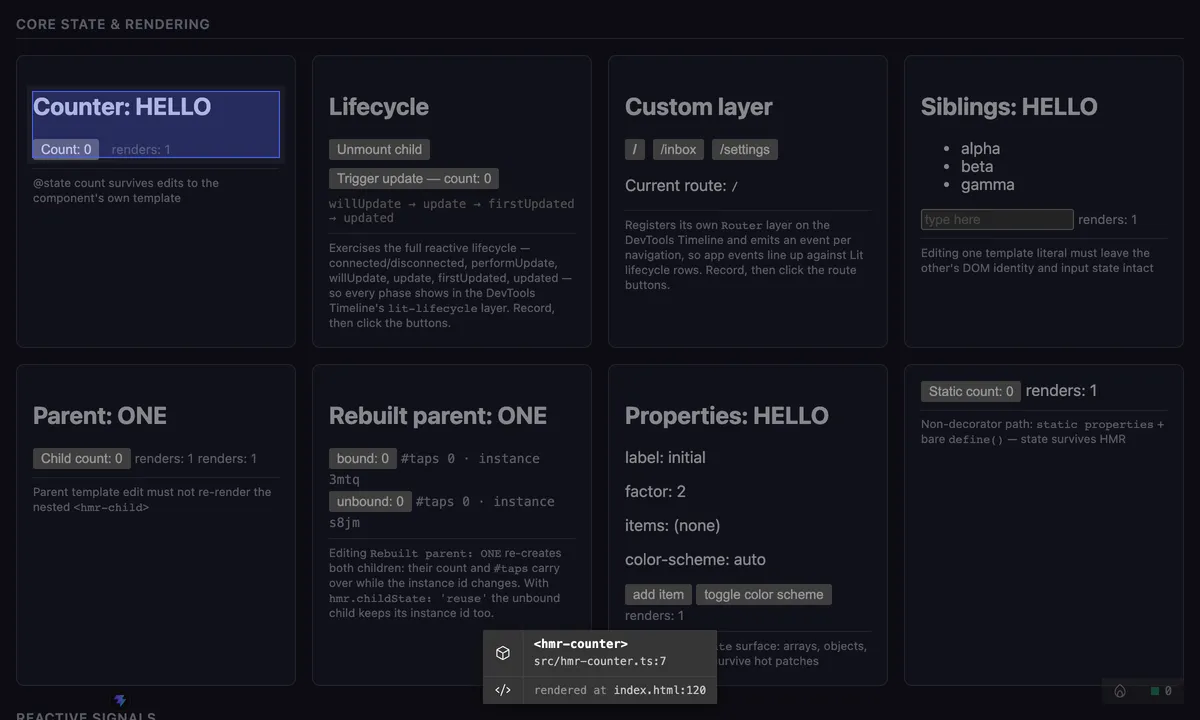Click the Siblings: HELLO heading
Image resolution: width=1200 pixels, height=720 pixels.
[x=1009, y=106]
